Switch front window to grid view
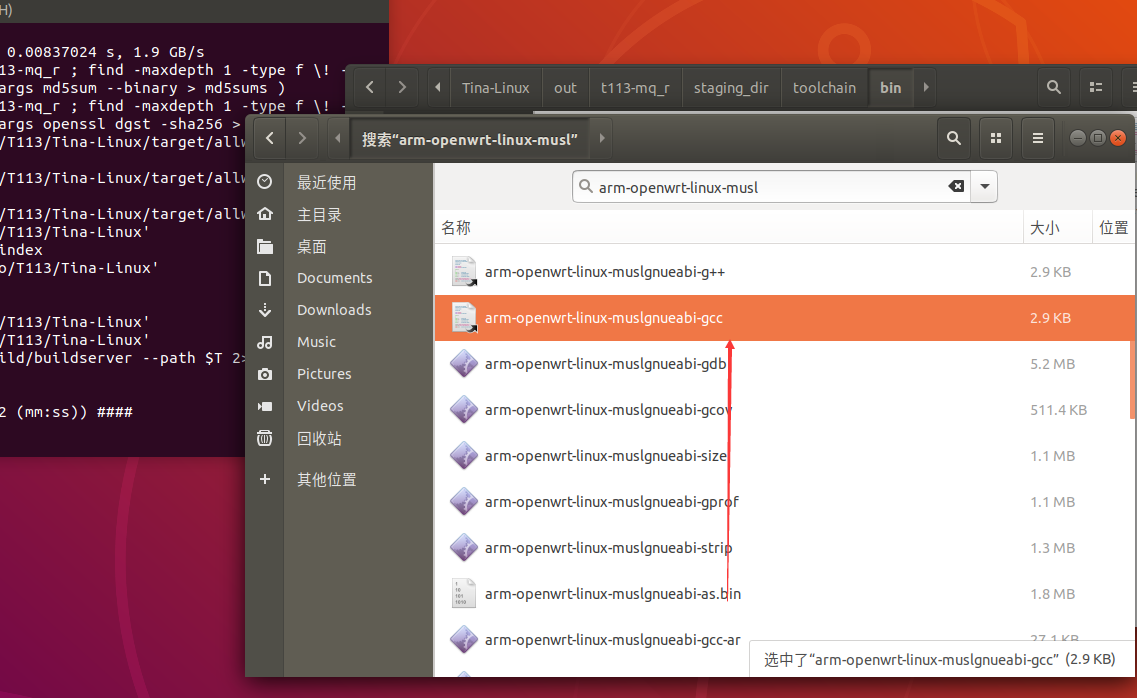Image resolution: width=1137 pixels, height=698 pixels. coord(996,138)
